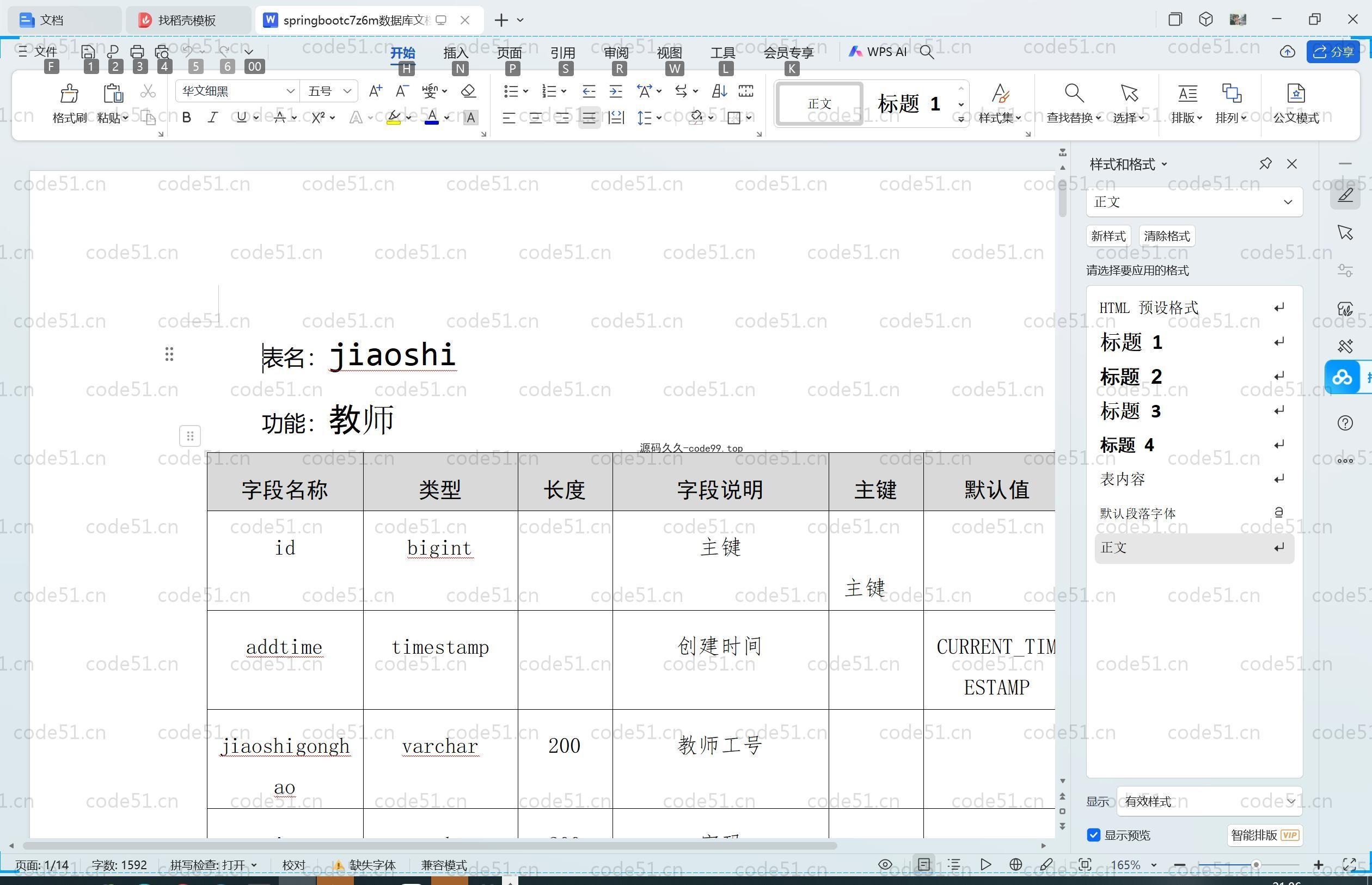The image size is (1372, 885).
Task: Toggle Bold formatting
Action: point(186,118)
